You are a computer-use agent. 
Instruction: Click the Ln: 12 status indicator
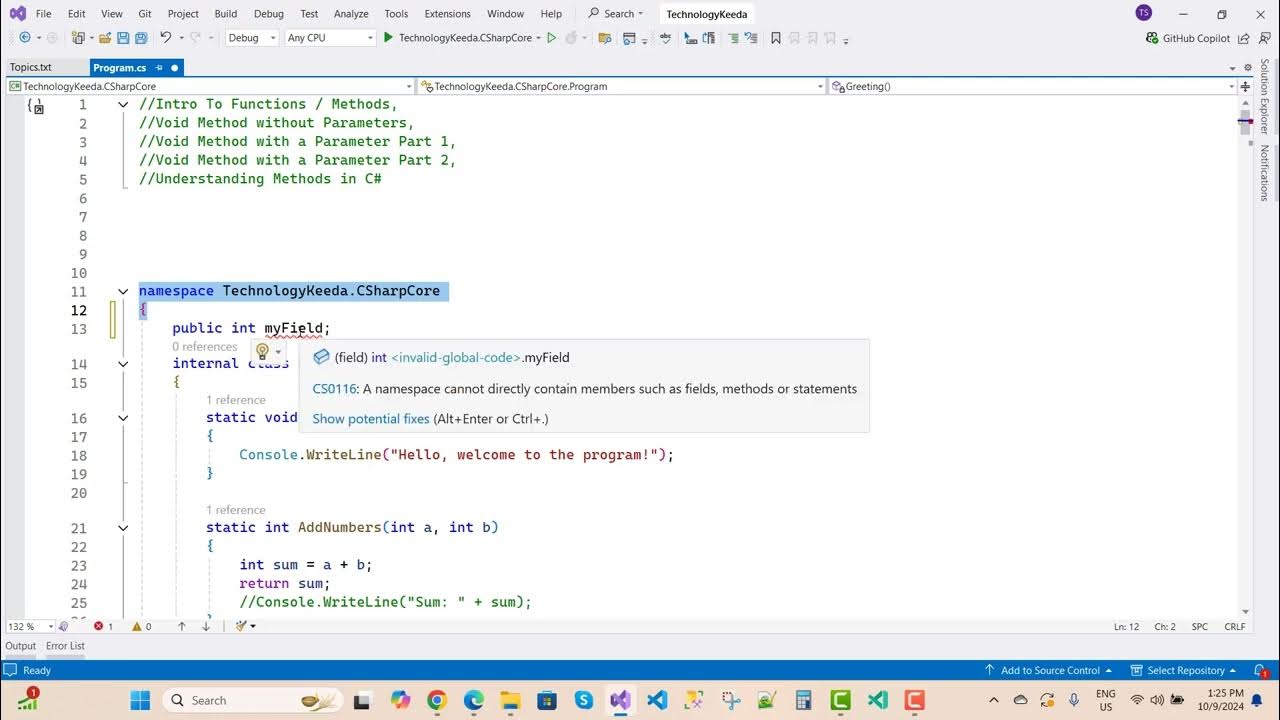(1126, 627)
